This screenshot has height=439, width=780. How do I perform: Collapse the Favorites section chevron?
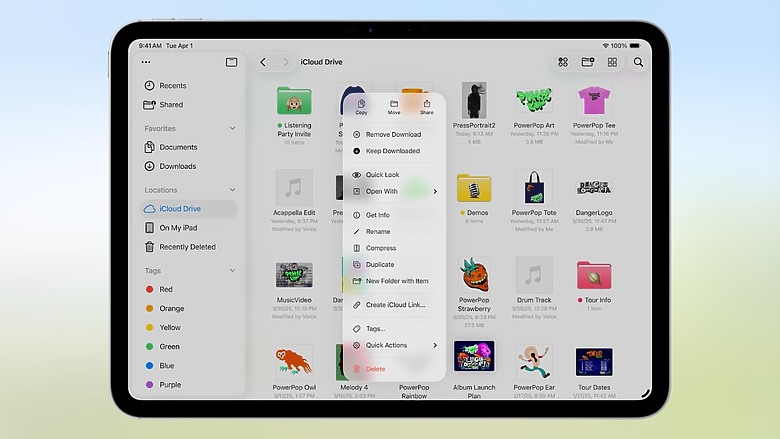[232, 128]
